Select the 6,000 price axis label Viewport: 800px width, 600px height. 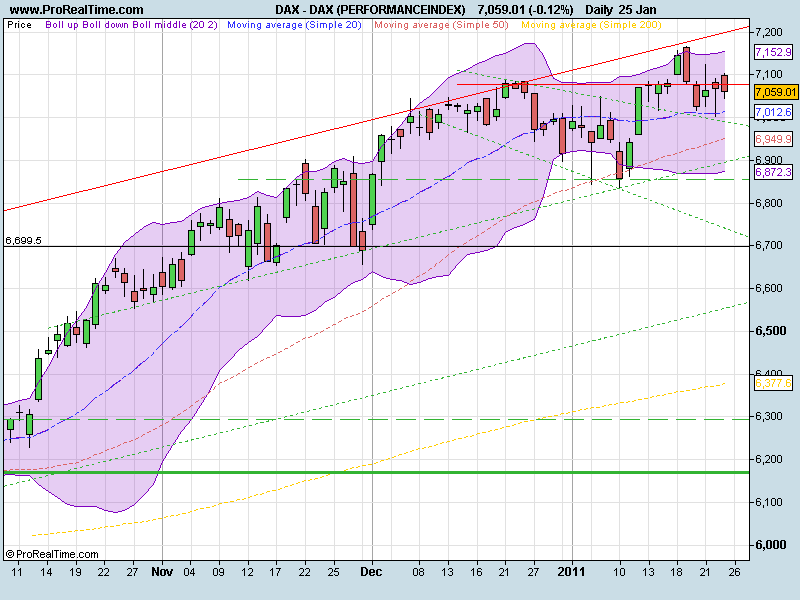770,545
